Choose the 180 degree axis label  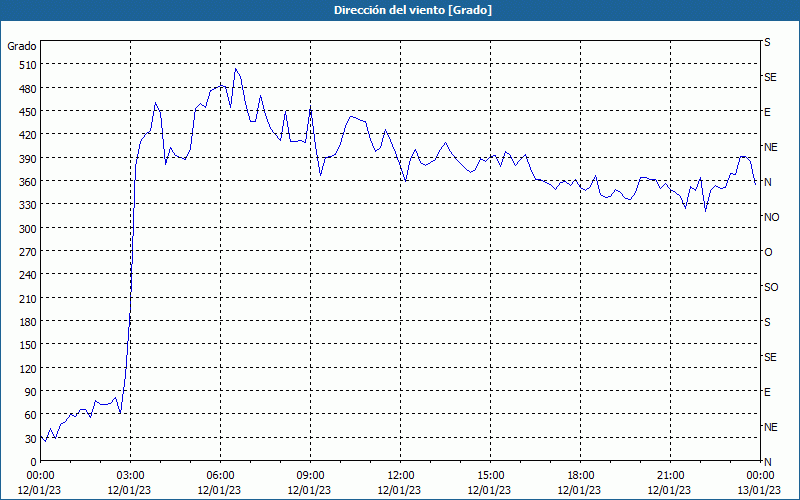point(28,322)
